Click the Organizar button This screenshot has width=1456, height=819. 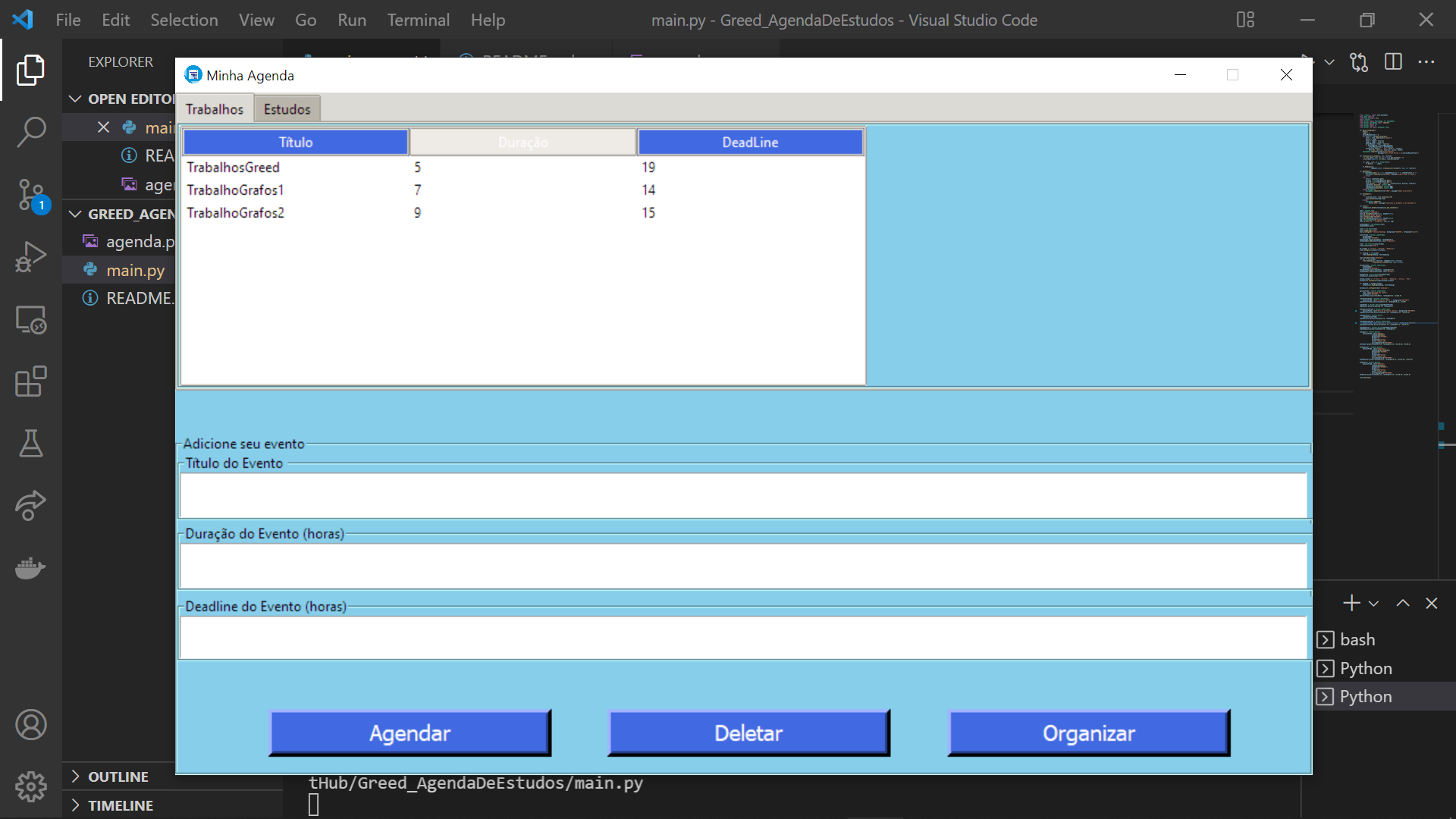coord(1088,733)
